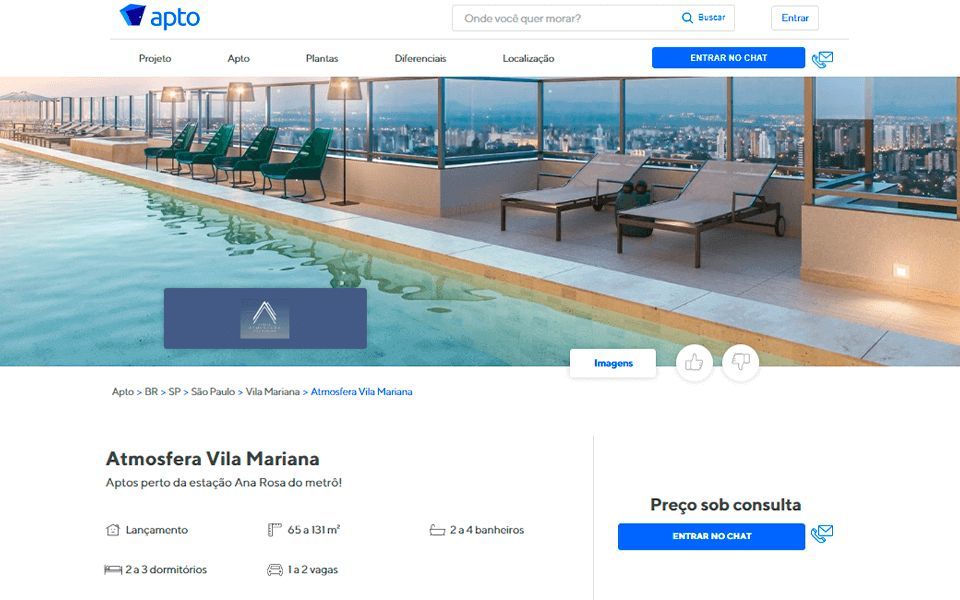Click the search magnifier Buscar icon

tap(688, 18)
